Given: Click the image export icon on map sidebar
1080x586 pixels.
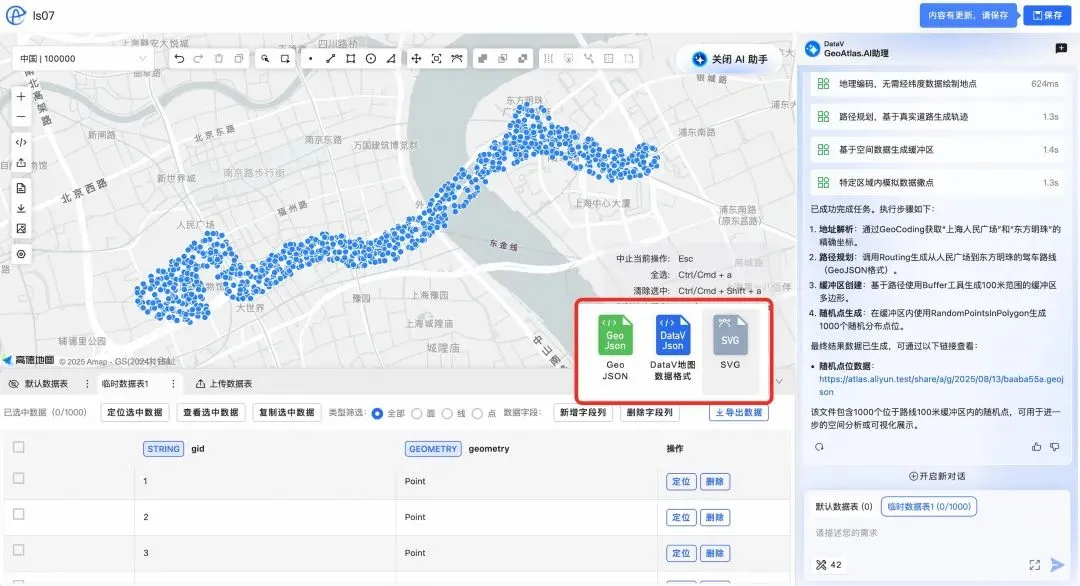Looking at the screenshot, I should pos(21,229).
